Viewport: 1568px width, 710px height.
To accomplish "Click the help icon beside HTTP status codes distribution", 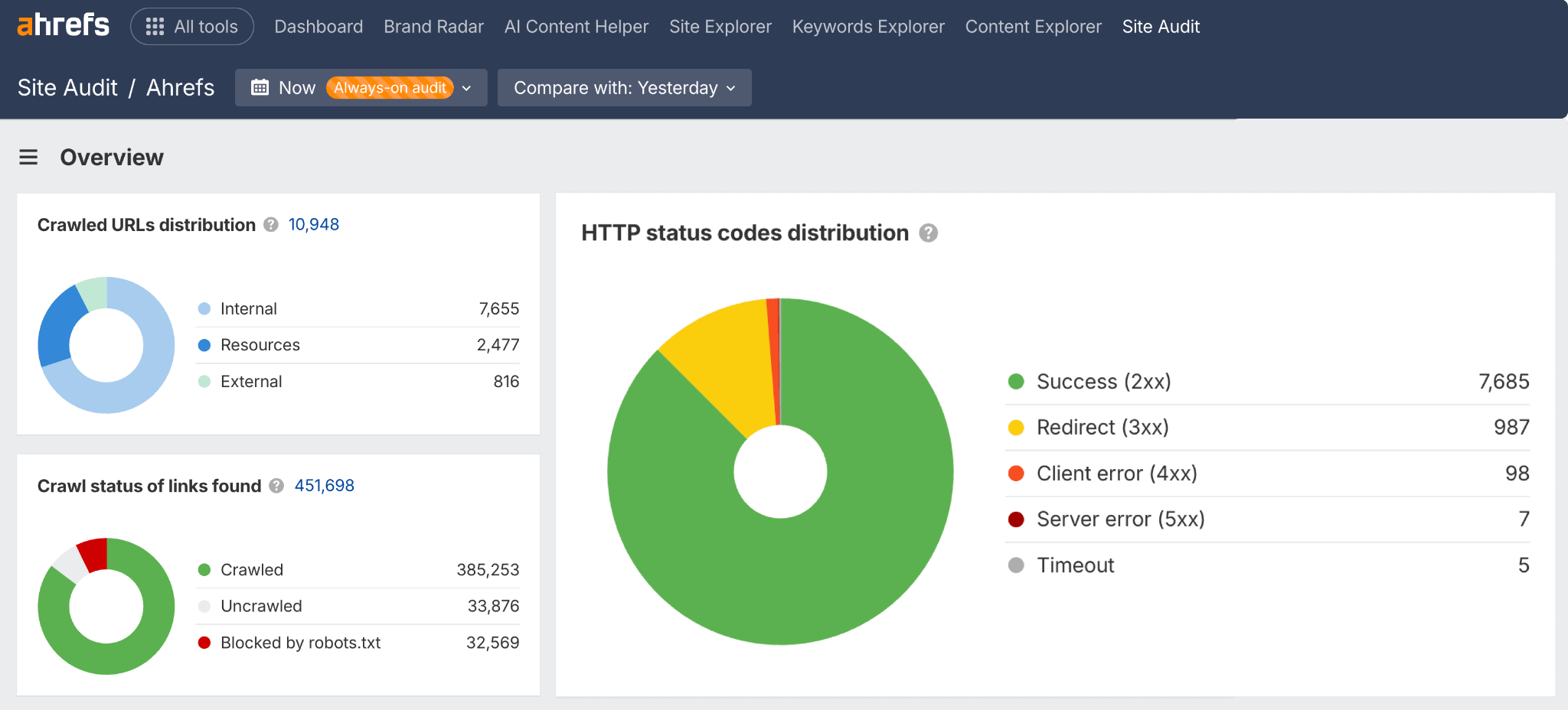I will (x=929, y=233).
